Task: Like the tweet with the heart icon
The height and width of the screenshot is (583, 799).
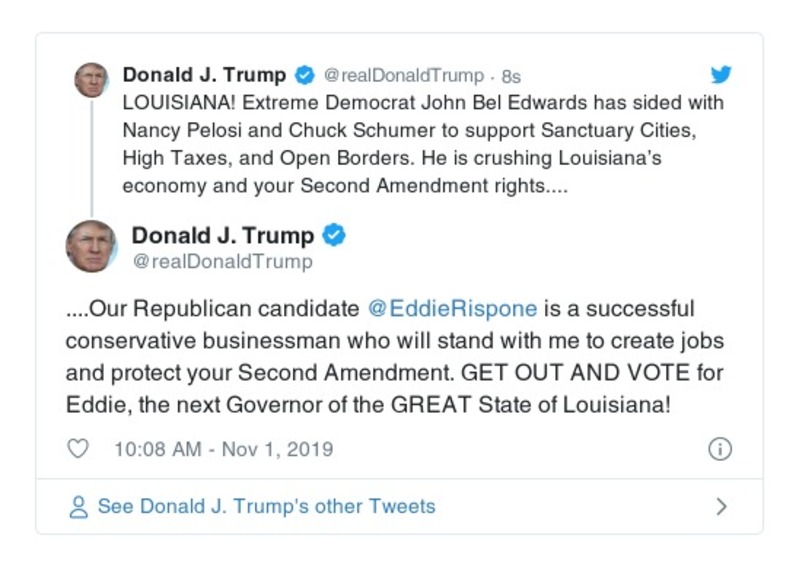Action: 78,449
